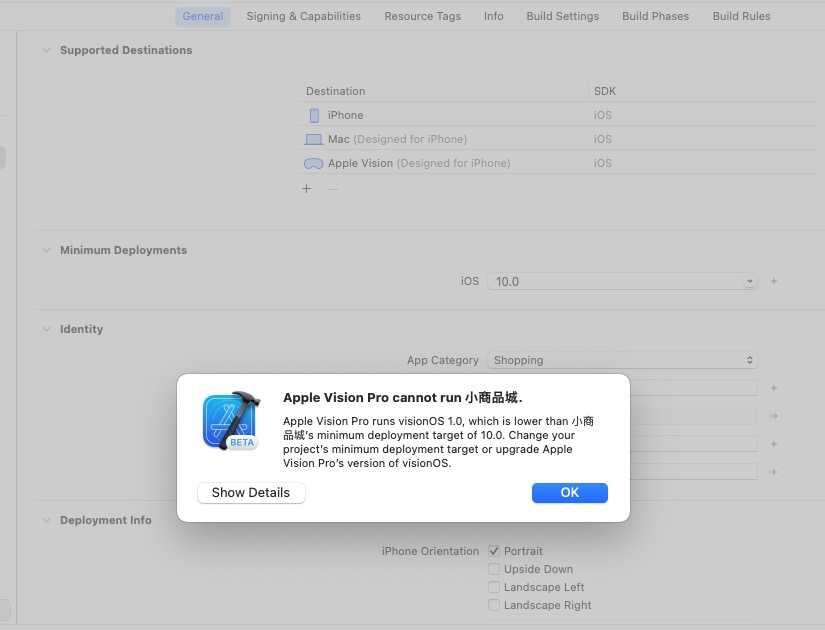Click the OK button in the dialog
This screenshot has height=630, width=825.
[x=569, y=493]
